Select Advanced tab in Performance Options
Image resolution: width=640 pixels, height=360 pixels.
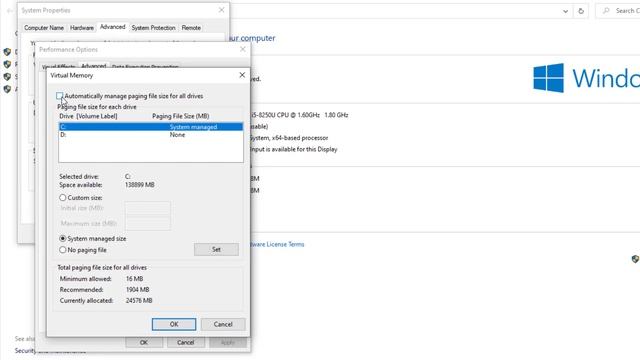tap(93, 66)
